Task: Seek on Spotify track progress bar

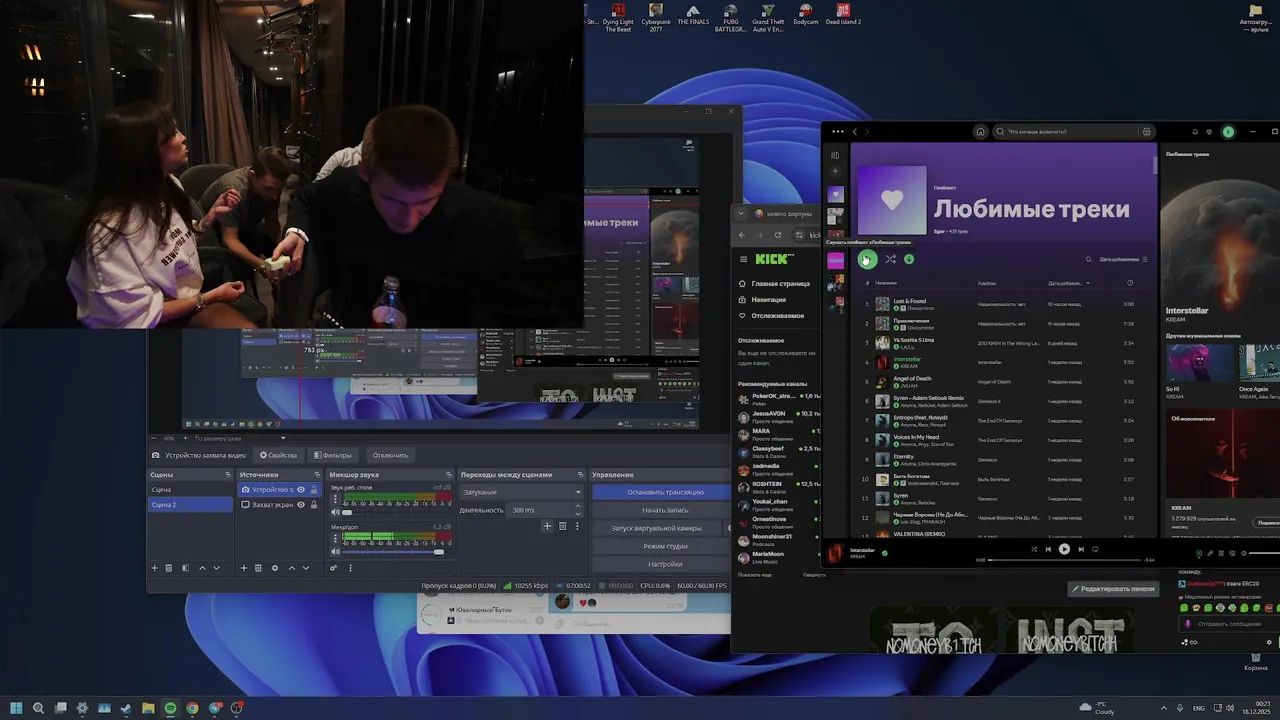Action: tap(1065, 560)
